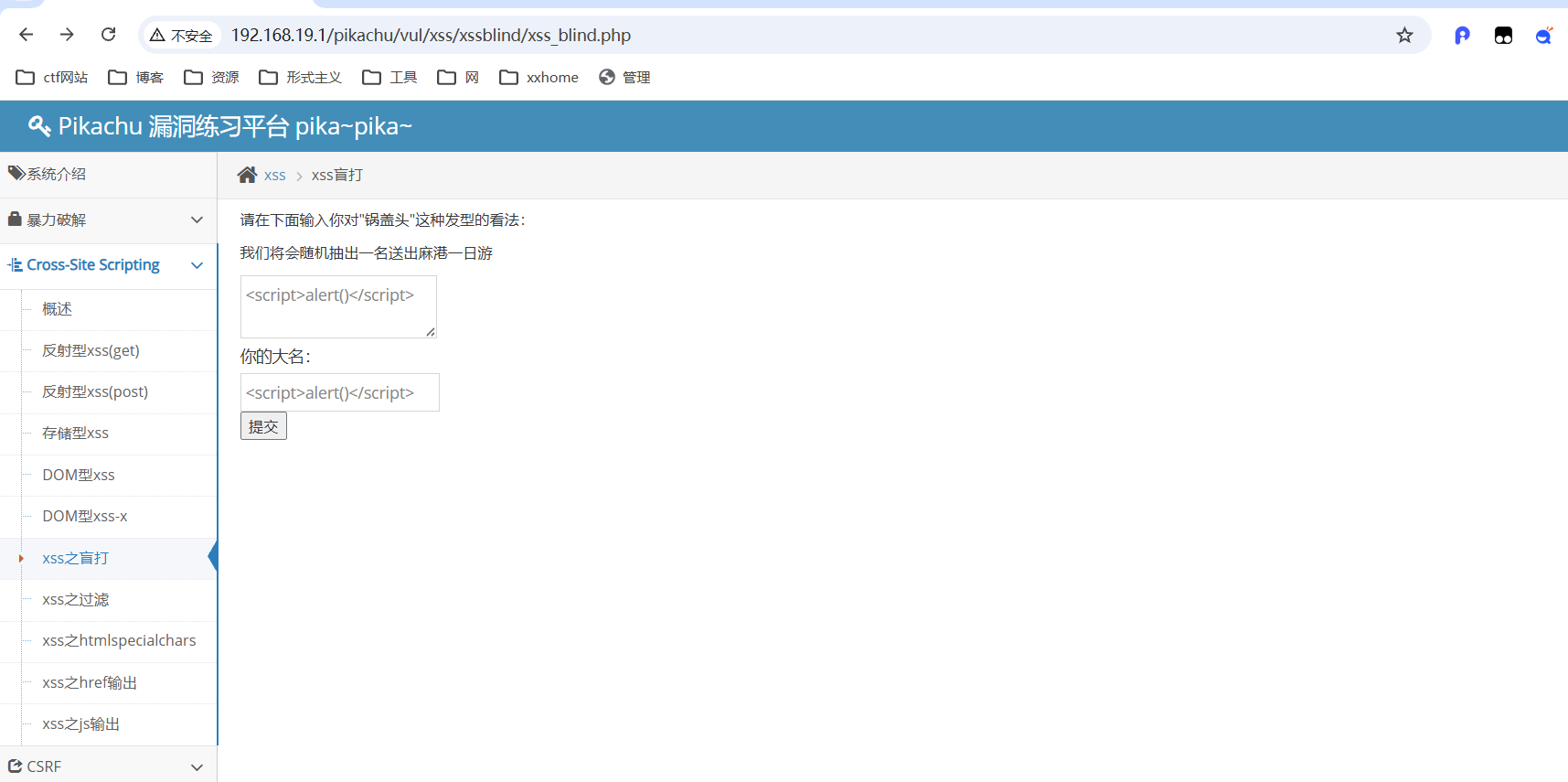The width and height of the screenshot is (1568, 782).
Task: Select the xss之盲打 lesson
Action: pos(75,558)
